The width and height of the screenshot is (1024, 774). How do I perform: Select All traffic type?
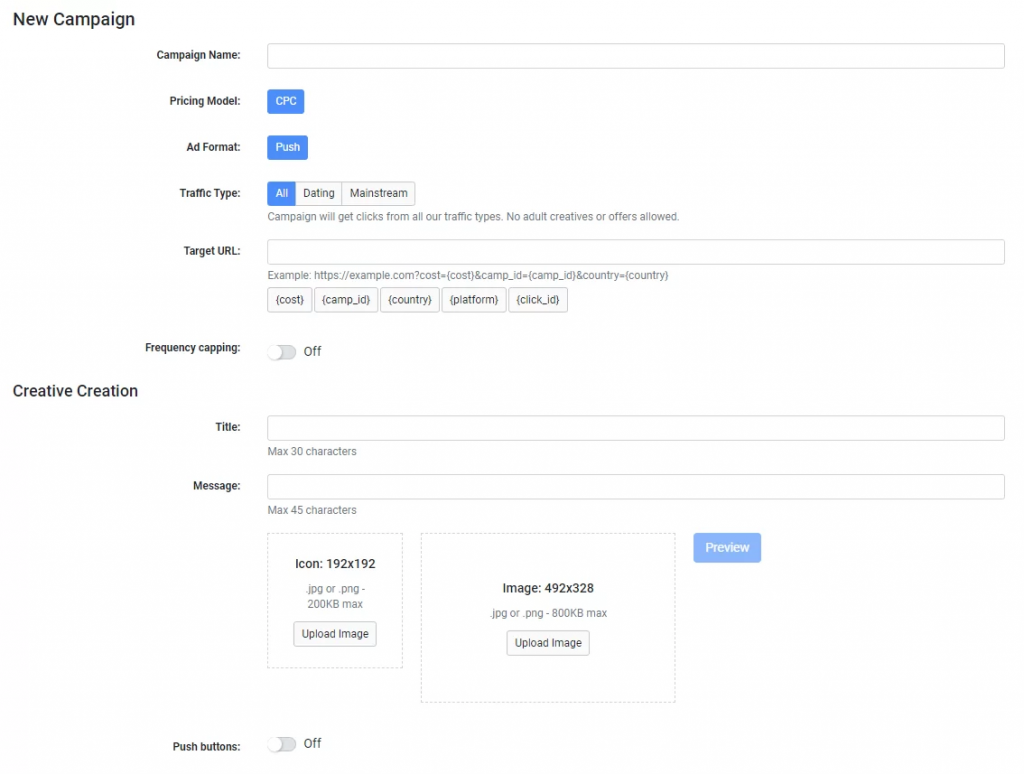point(281,193)
